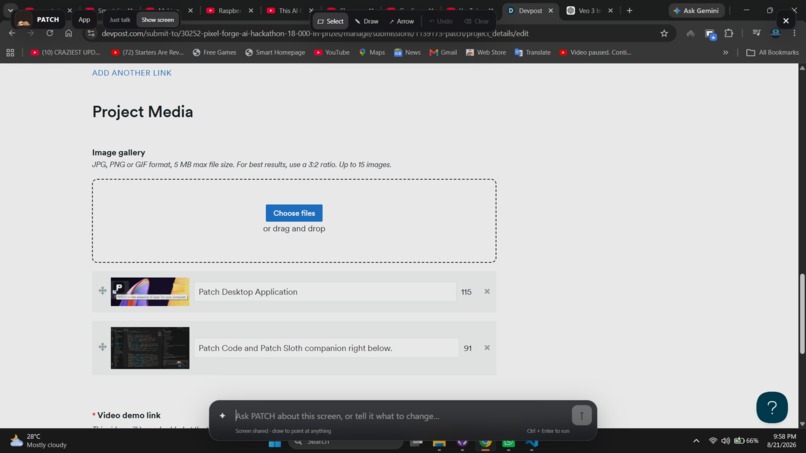Open the Gmail bookmark
The width and height of the screenshot is (806, 453).
click(443, 52)
